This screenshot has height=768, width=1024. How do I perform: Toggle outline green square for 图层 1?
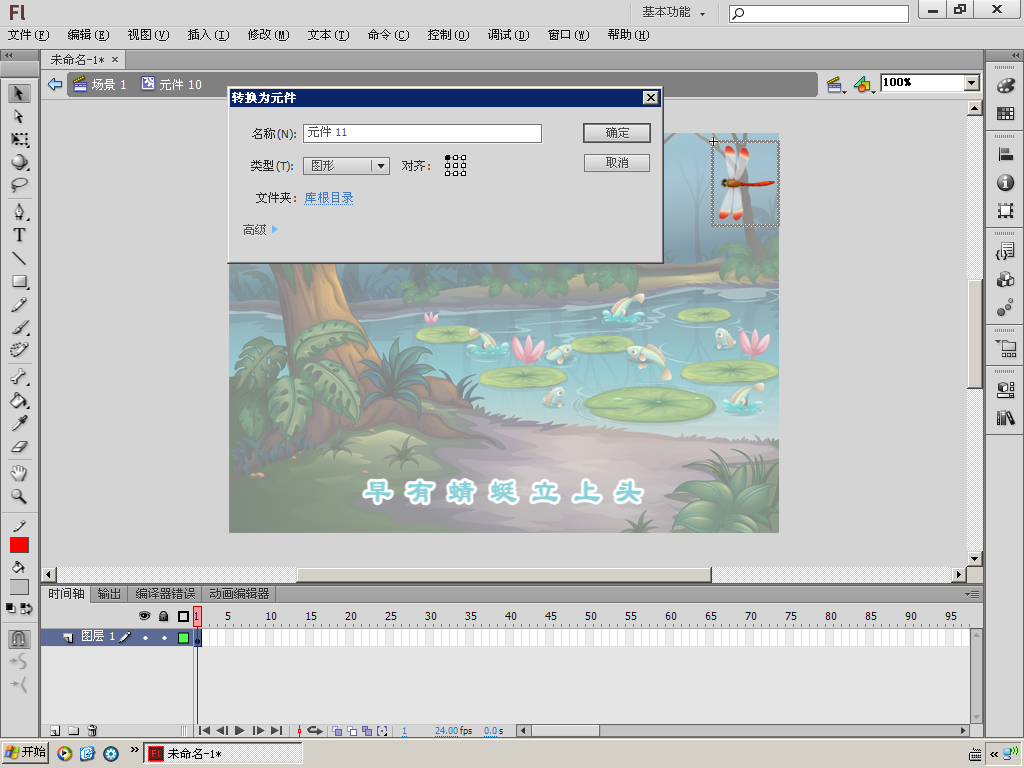183,637
